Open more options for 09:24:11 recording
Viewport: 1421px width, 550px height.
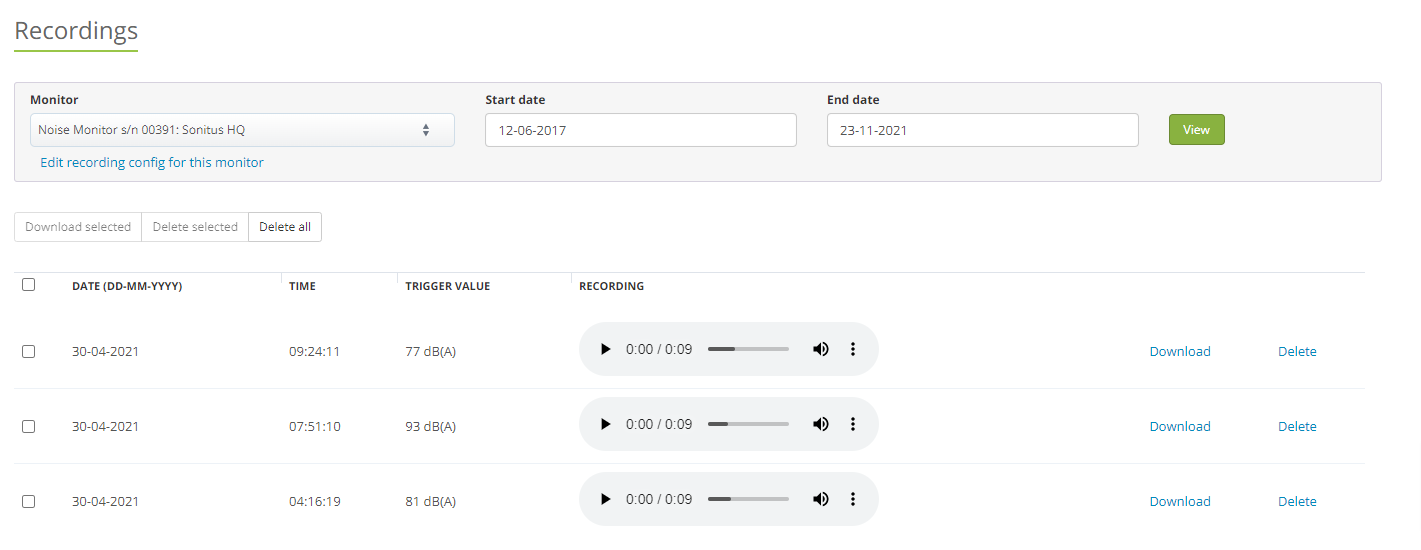(x=853, y=349)
